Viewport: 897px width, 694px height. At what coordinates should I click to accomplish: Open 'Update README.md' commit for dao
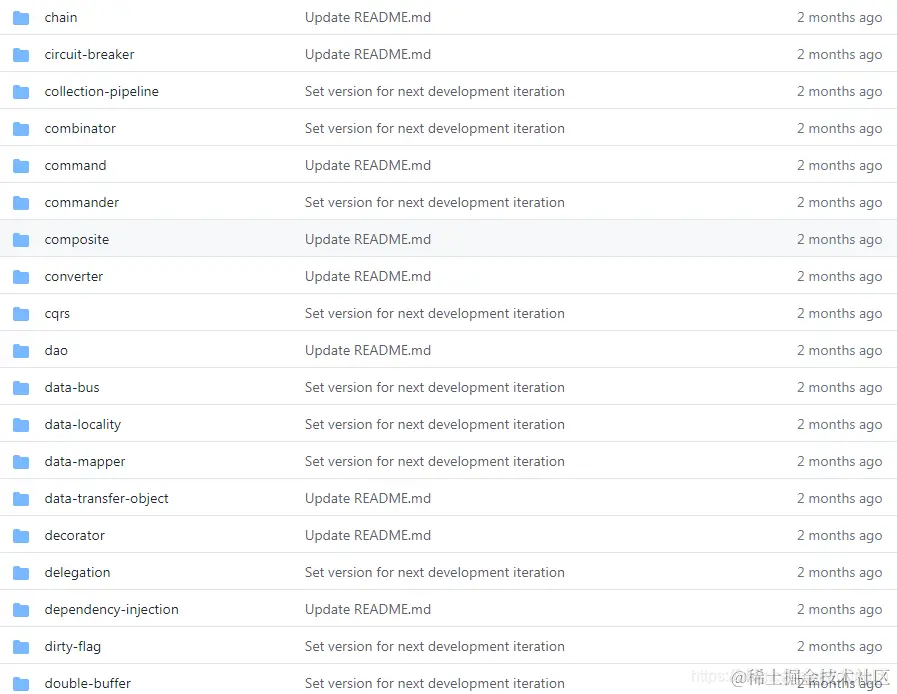(x=368, y=350)
